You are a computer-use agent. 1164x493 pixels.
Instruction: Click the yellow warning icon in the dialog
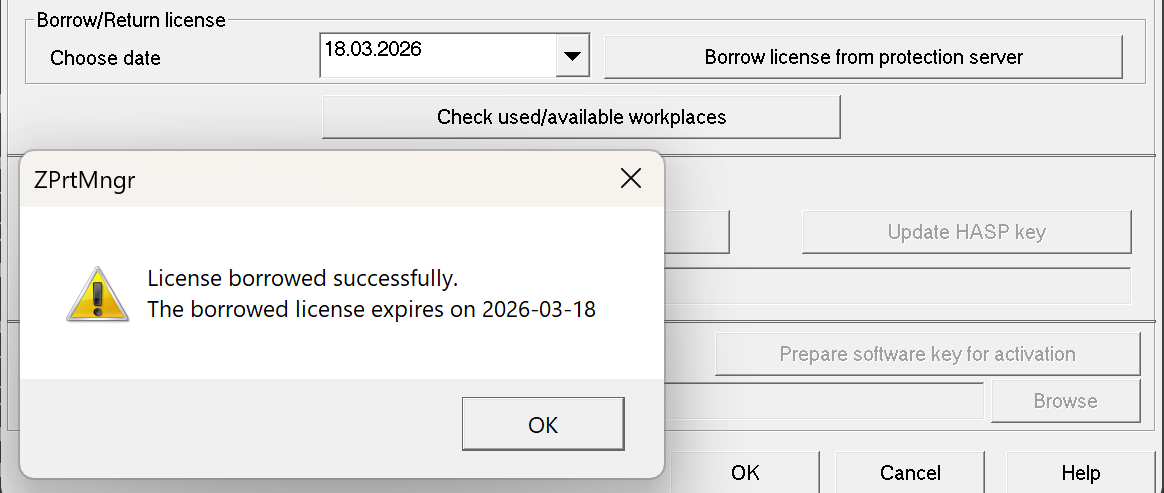[98, 294]
